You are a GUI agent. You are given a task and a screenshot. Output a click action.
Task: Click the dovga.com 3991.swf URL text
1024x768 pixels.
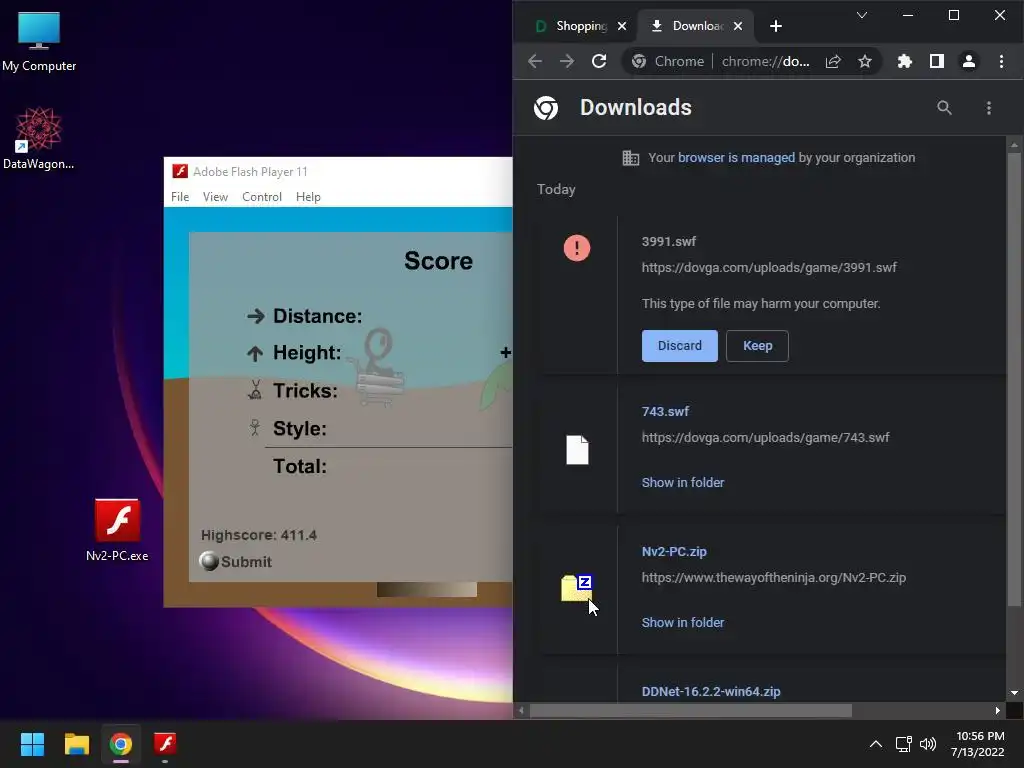coord(769,268)
